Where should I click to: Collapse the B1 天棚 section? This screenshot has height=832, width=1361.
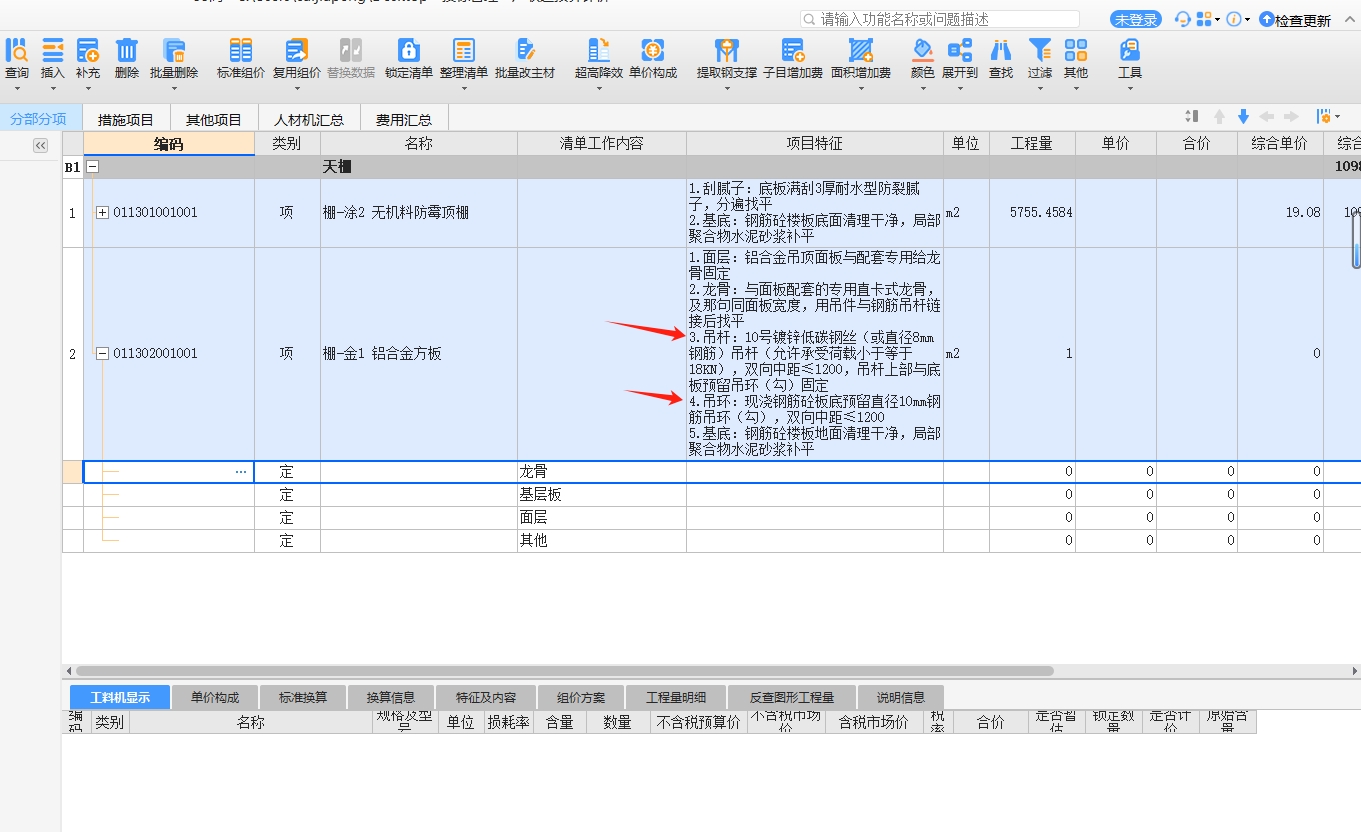[x=93, y=167]
